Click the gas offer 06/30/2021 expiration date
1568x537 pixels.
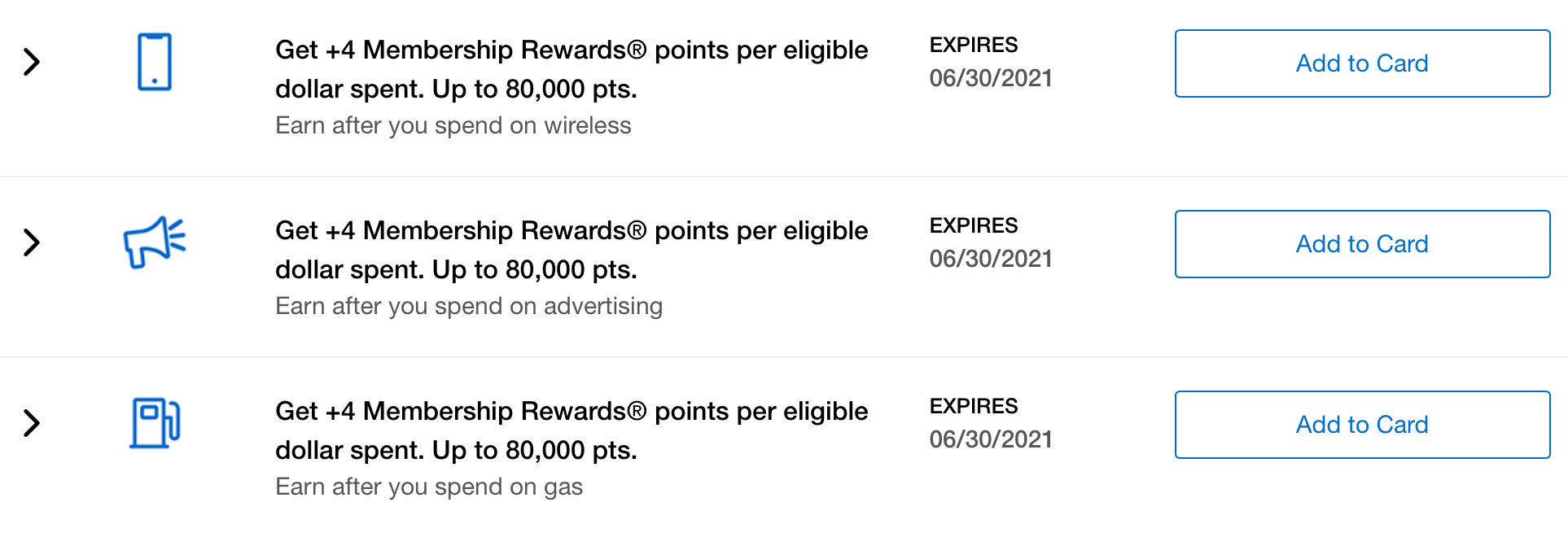pos(991,439)
